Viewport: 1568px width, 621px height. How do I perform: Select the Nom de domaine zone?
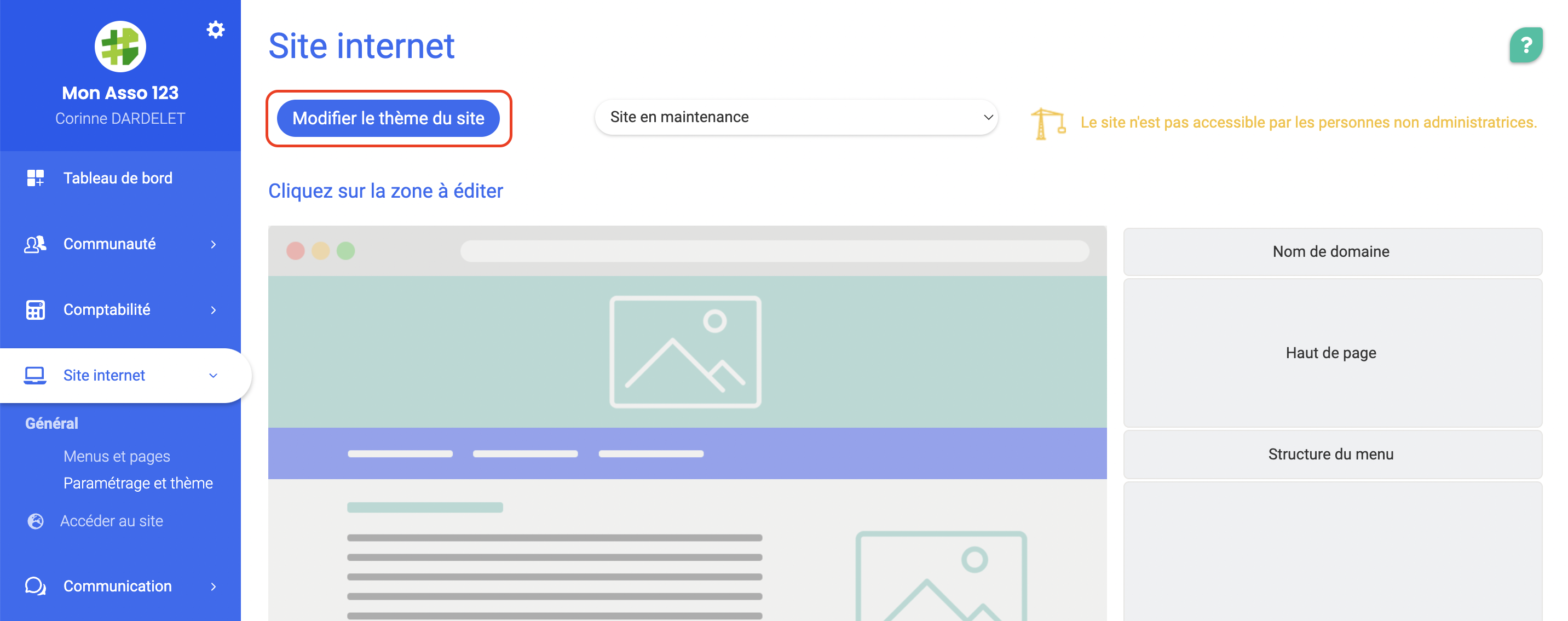[1332, 251]
